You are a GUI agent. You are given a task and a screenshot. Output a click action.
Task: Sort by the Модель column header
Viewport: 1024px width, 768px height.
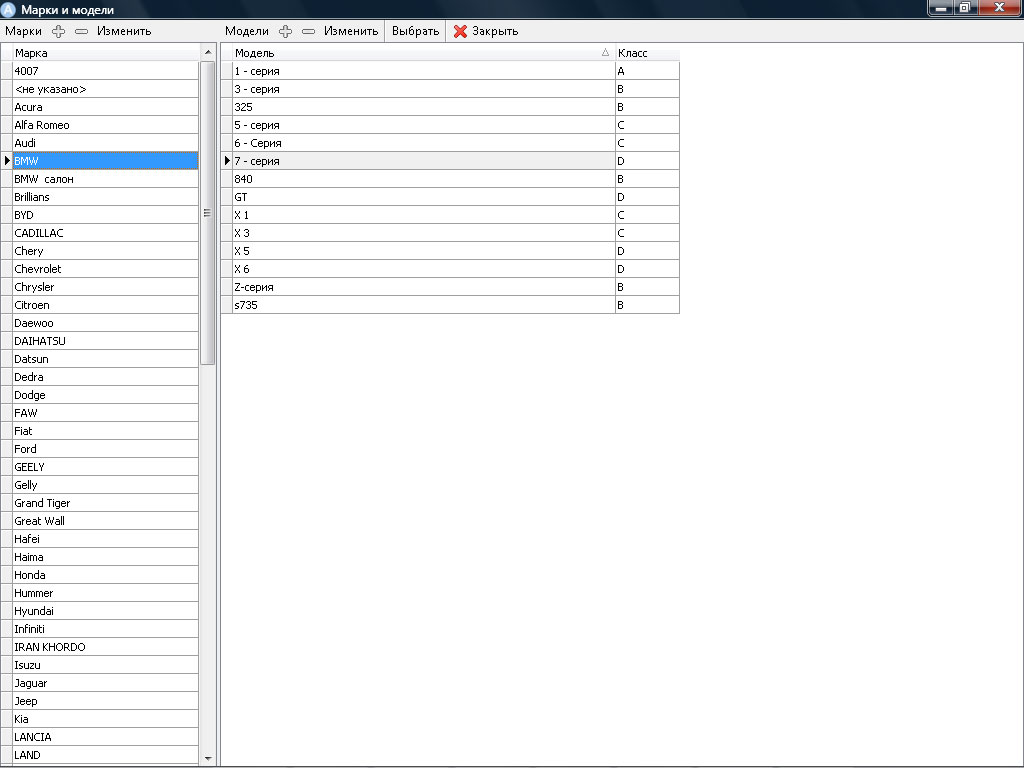tap(423, 53)
